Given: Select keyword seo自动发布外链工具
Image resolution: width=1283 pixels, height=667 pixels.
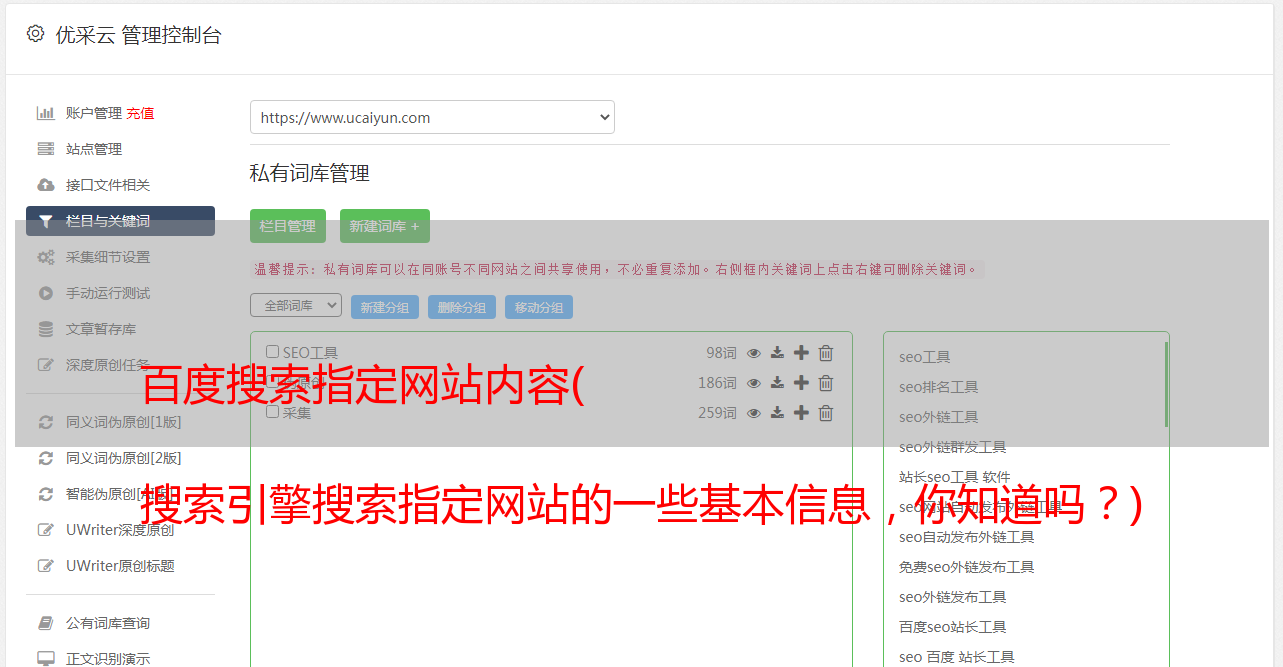Looking at the screenshot, I should pos(967,537).
